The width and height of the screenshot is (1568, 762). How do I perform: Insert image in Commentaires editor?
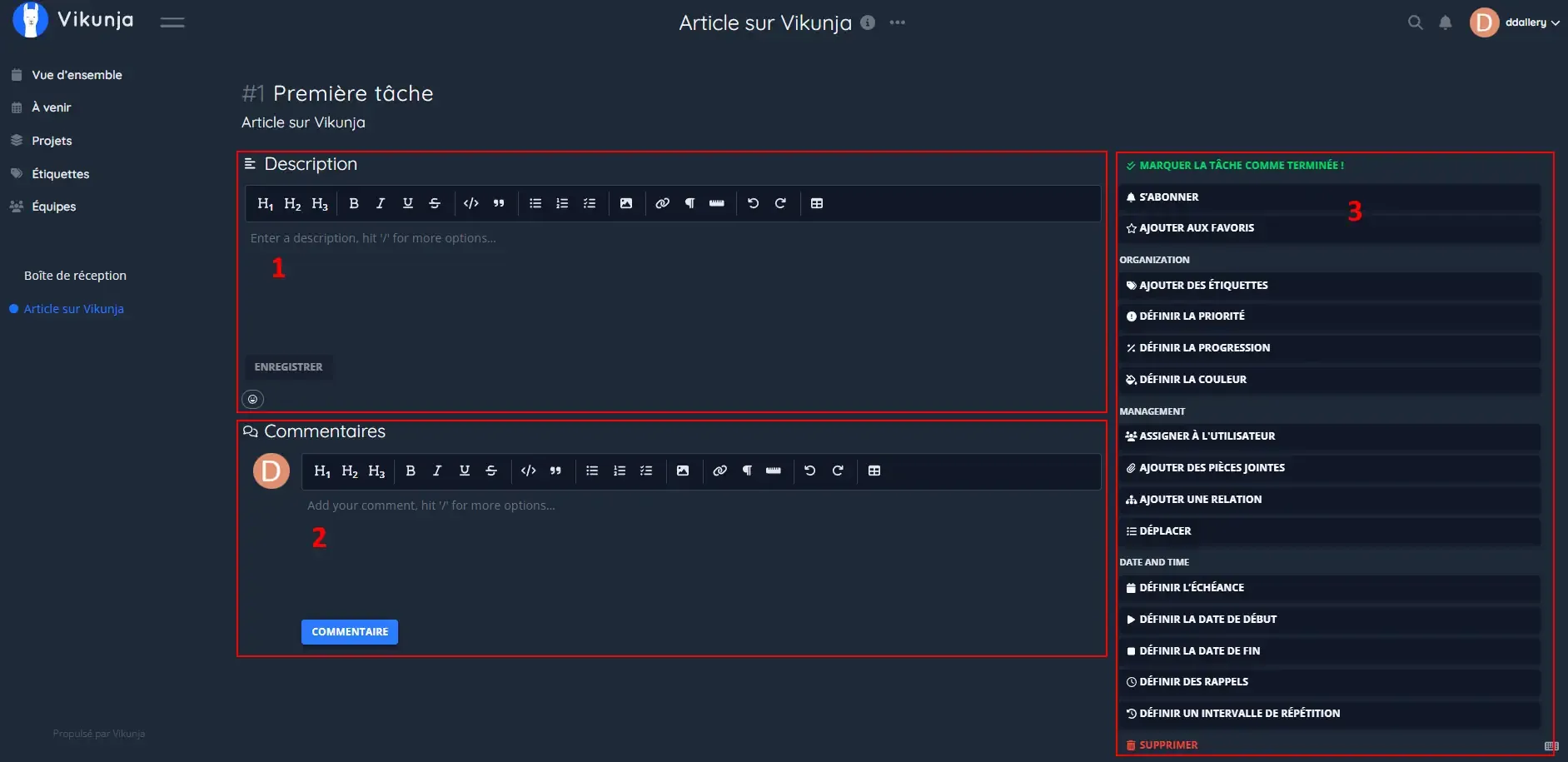683,471
